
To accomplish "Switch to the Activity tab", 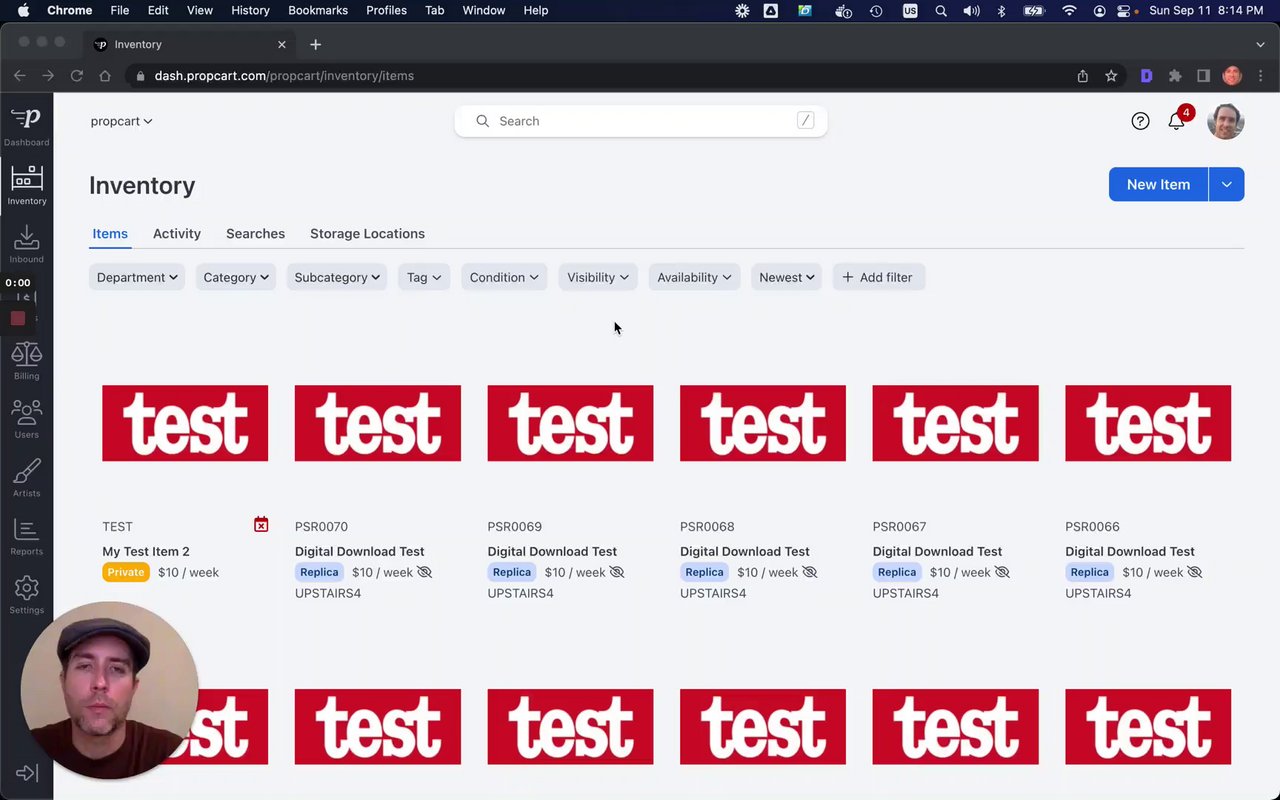I will pyautogui.click(x=177, y=234).
